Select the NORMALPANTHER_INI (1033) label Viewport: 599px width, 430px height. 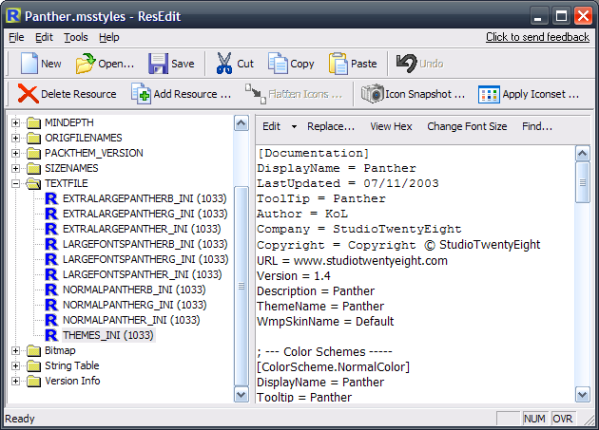[131, 320]
